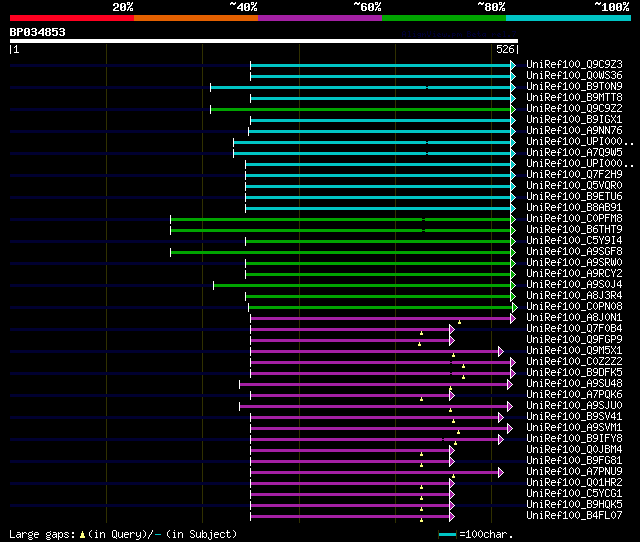Image resolution: width=640 pixels, height=542 pixels.
Task: Select the UniRef100_A9SU48 label
Action: tap(574, 384)
